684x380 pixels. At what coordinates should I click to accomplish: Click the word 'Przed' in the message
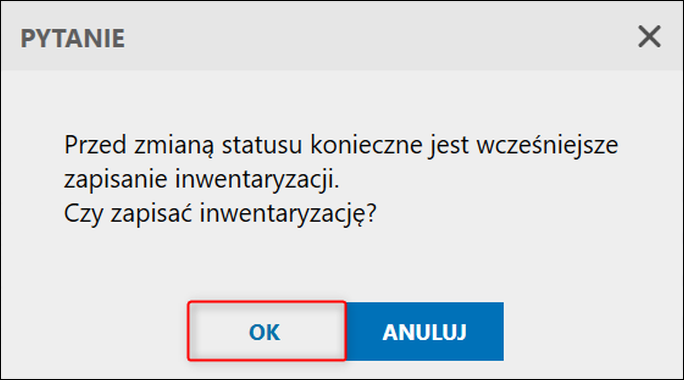[x=95, y=145]
